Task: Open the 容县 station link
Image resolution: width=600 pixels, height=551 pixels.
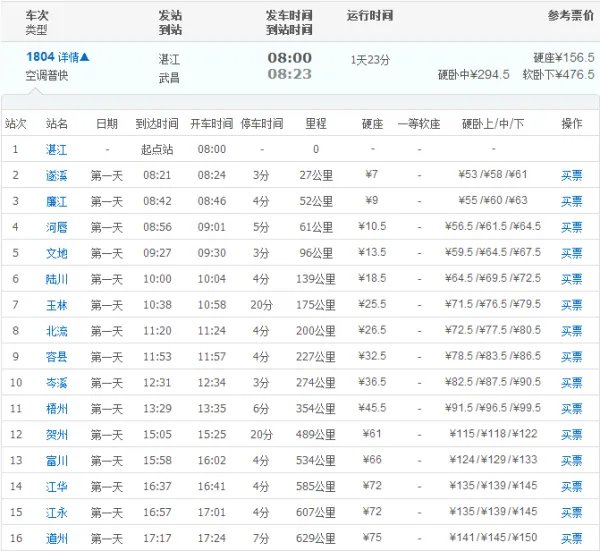Action: (57, 357)
